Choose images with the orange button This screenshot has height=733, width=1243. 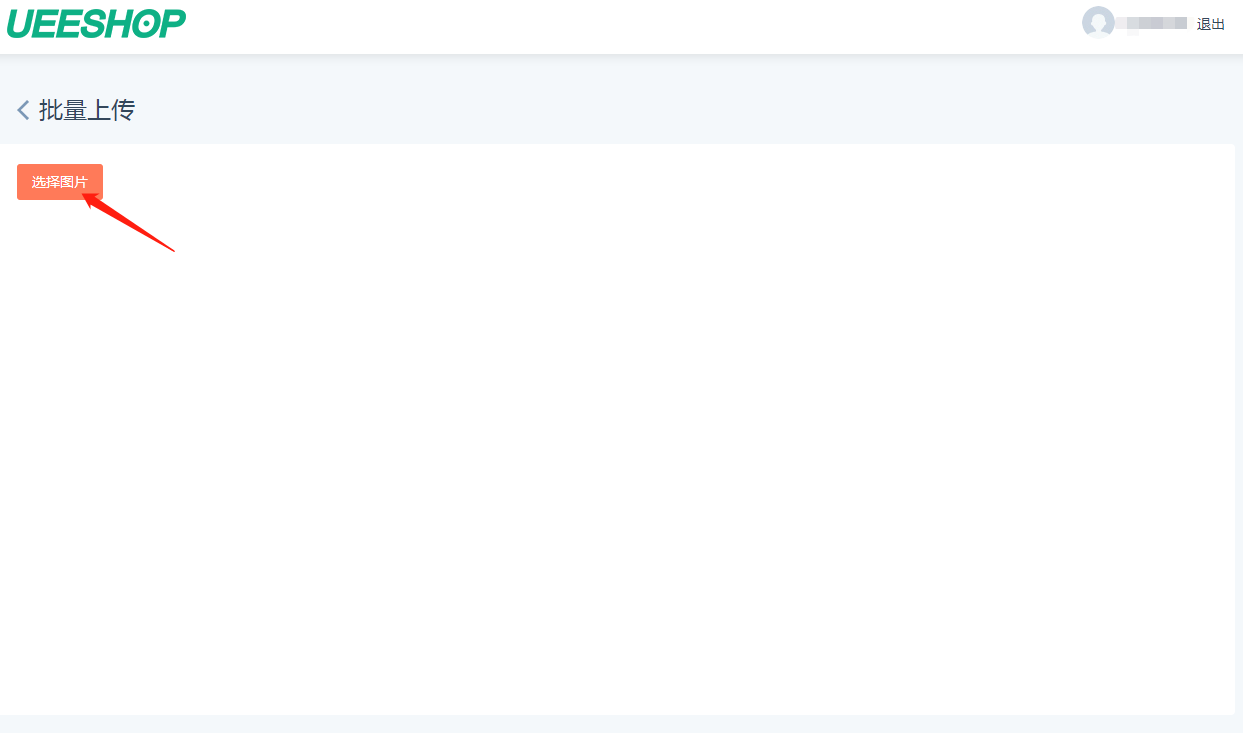tap(60, 182)
